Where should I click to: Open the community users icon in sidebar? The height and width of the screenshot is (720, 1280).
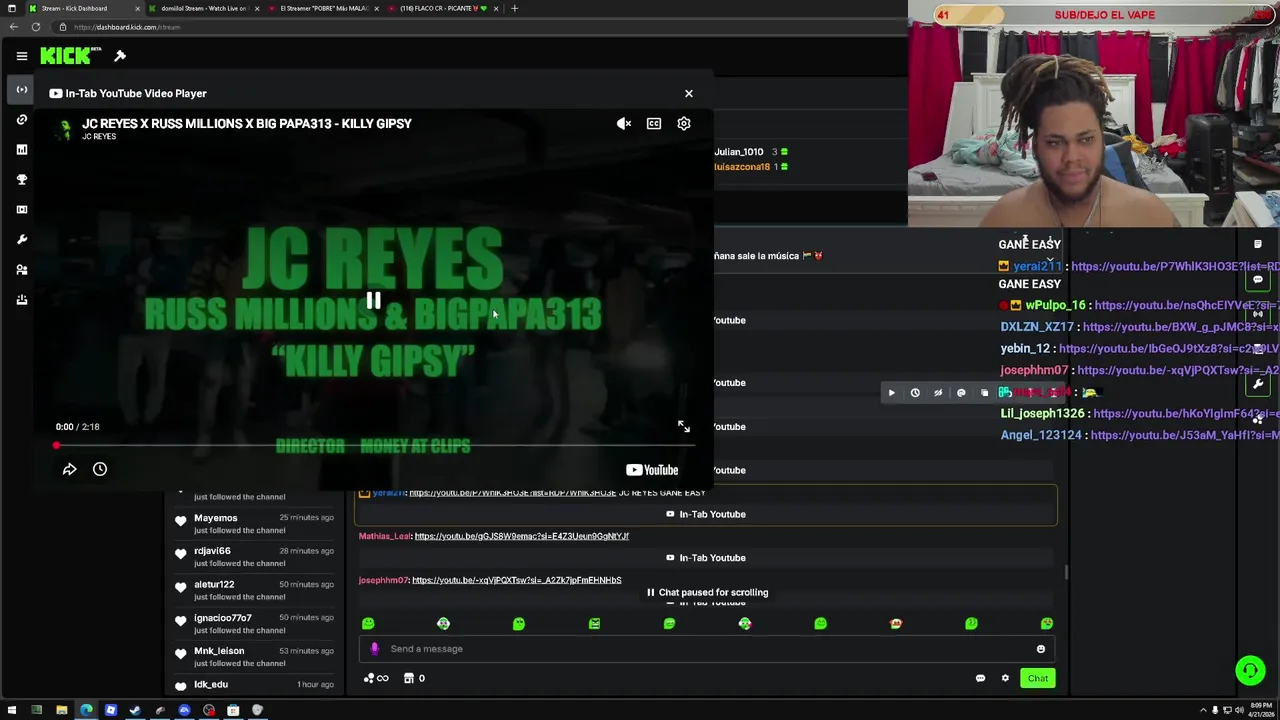(x=21, y=270)
